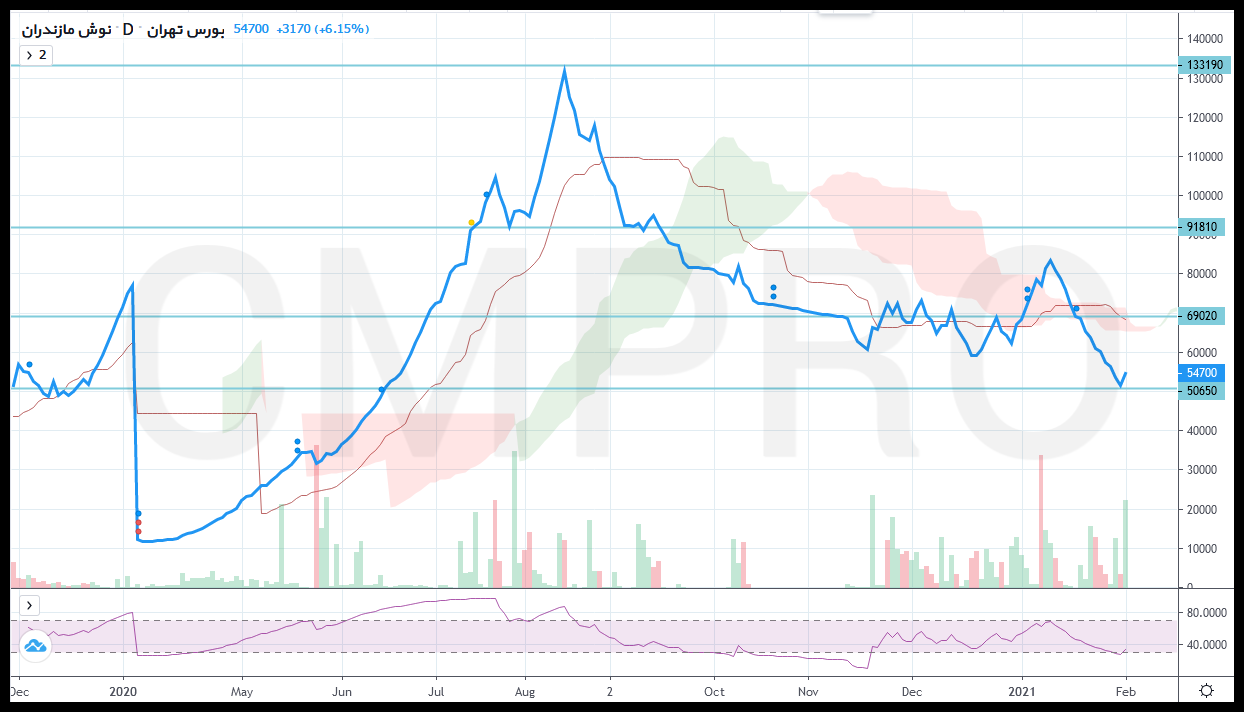Click 120000 on the price scale
Image resolution: width=1244 pixels, height=712 pixels.
coord(1205,117)
